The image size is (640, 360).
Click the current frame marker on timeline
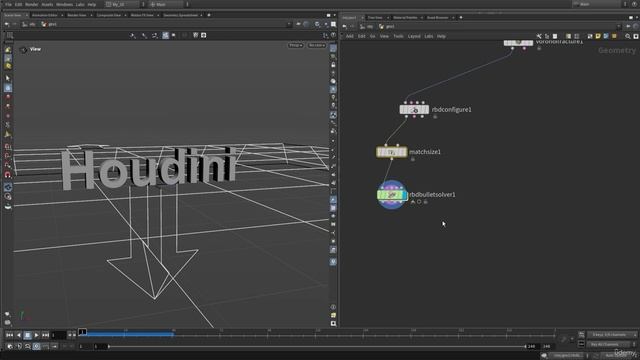pyautogui.click(x=82, y=332)
